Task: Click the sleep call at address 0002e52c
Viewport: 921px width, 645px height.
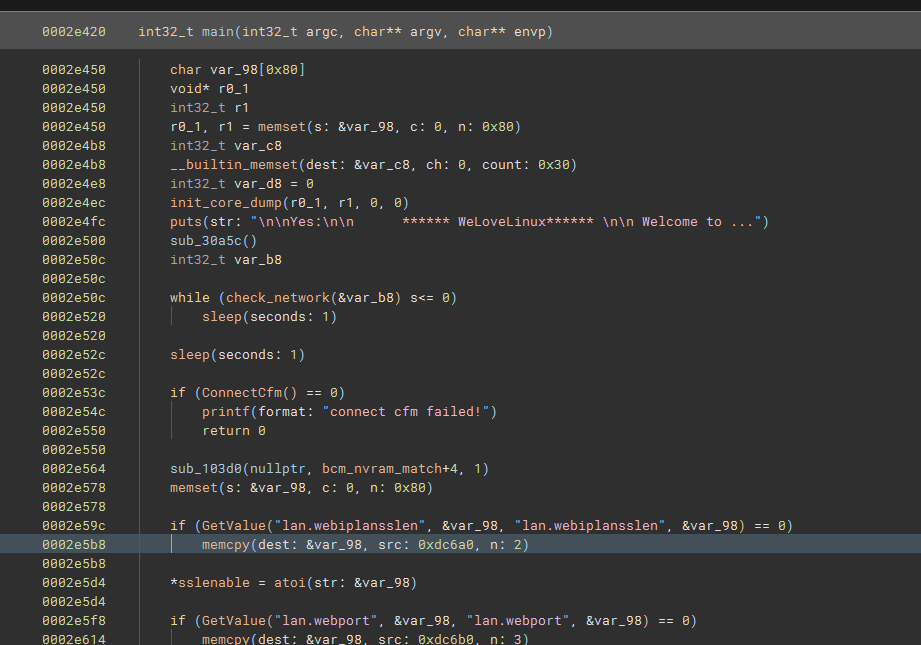Action: pyautogui.click(x=190, y=355)
